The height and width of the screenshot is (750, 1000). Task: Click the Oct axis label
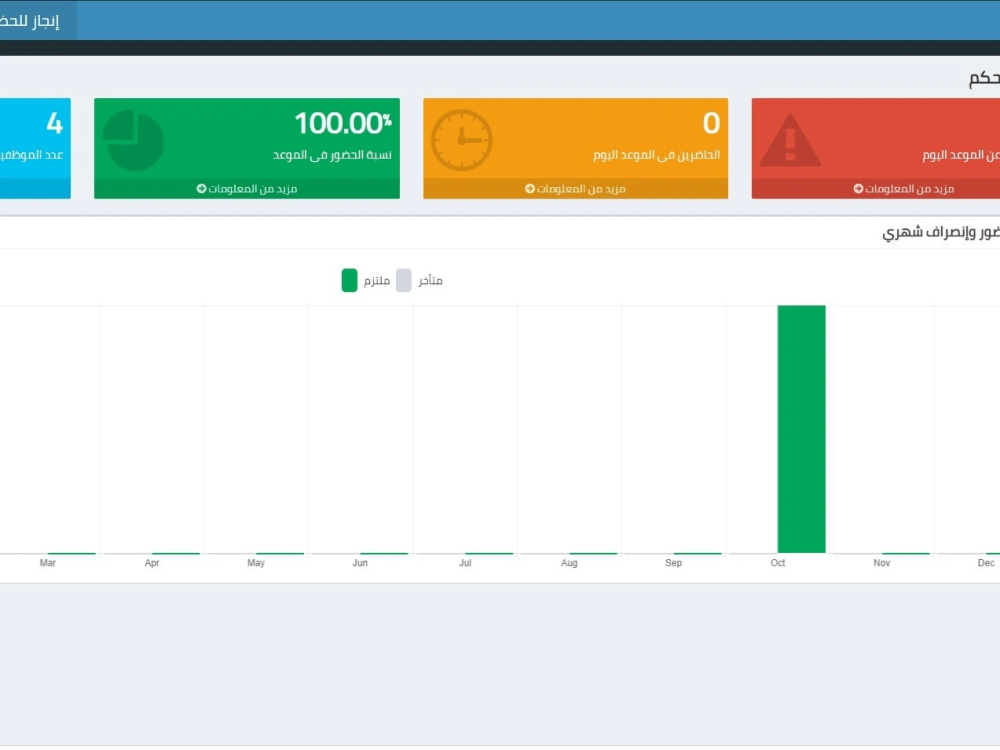[x=777, y=563]
